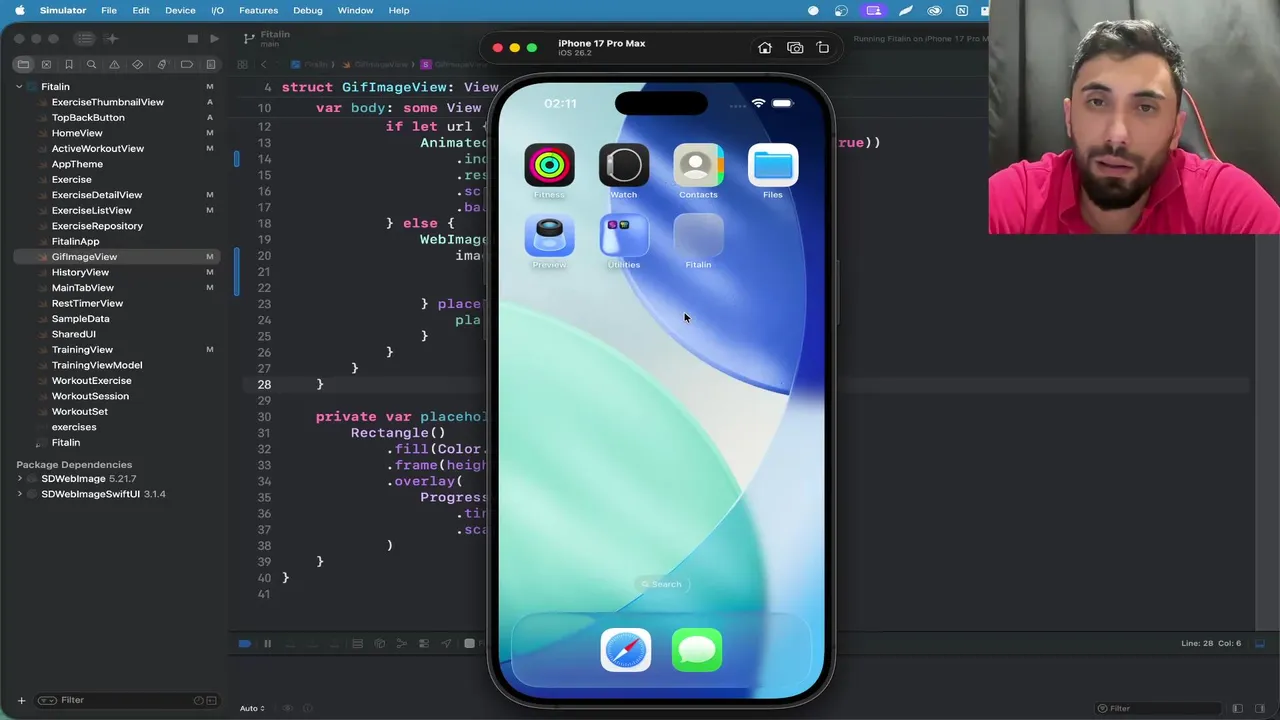Open the editor related items grid menu
Image resolution: width=1280 pixels, height=720 pixels.
point(242,64)
